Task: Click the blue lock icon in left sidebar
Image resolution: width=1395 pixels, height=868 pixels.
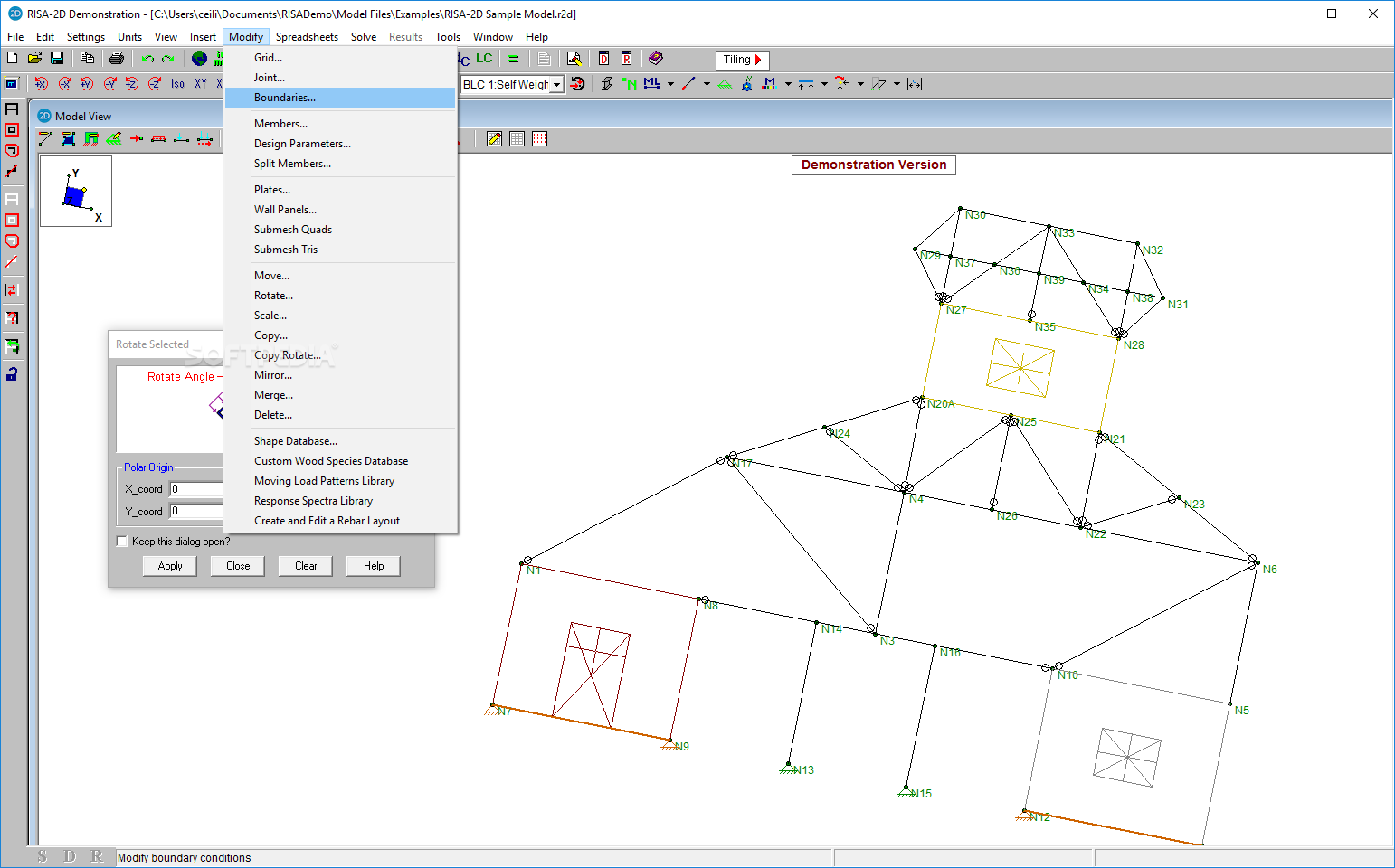Action: click(x=12, y=374)
